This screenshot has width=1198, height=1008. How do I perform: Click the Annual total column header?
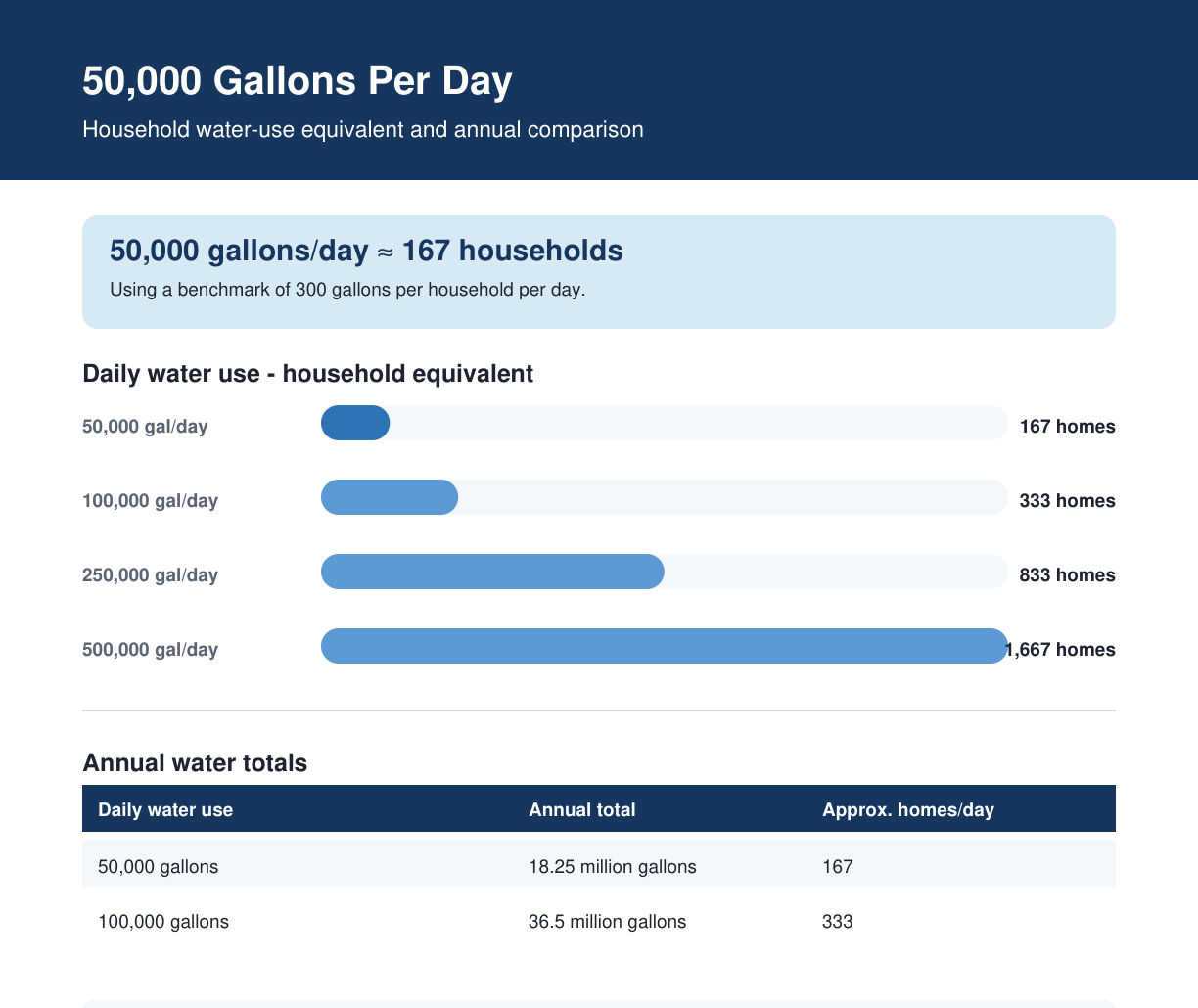(x=582, y=809)
